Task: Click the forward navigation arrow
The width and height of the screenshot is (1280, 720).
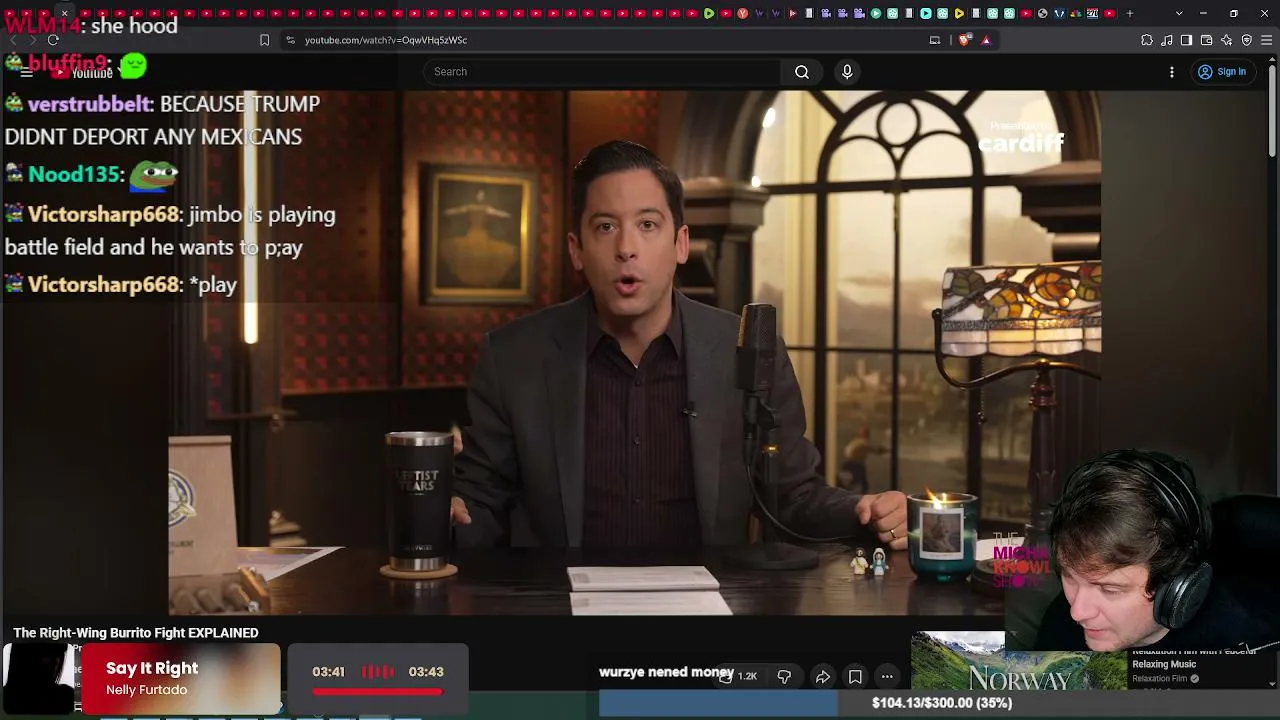Action: tap(32, 40)
